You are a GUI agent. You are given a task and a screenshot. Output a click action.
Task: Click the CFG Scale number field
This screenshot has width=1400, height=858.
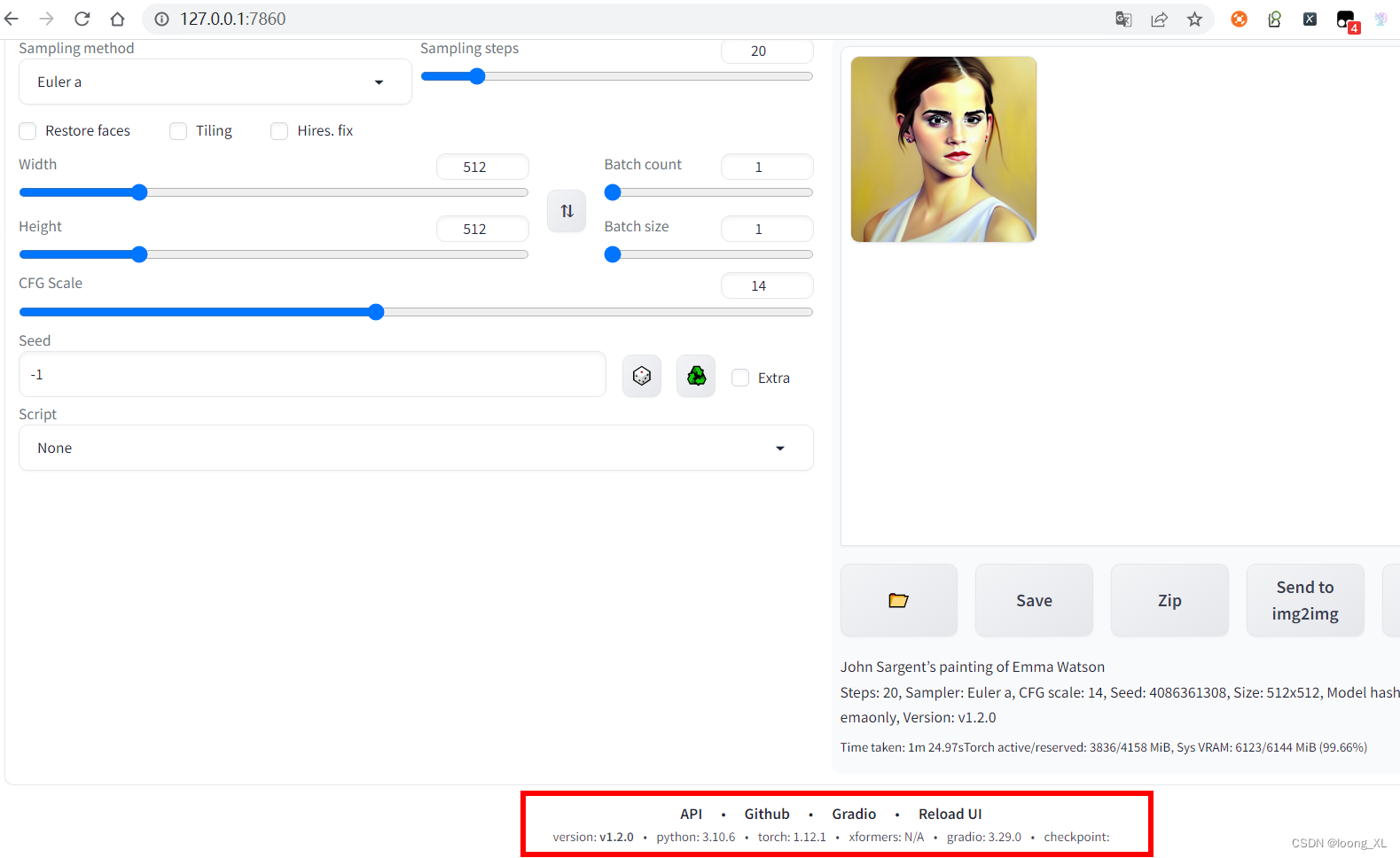coord(767,285)
